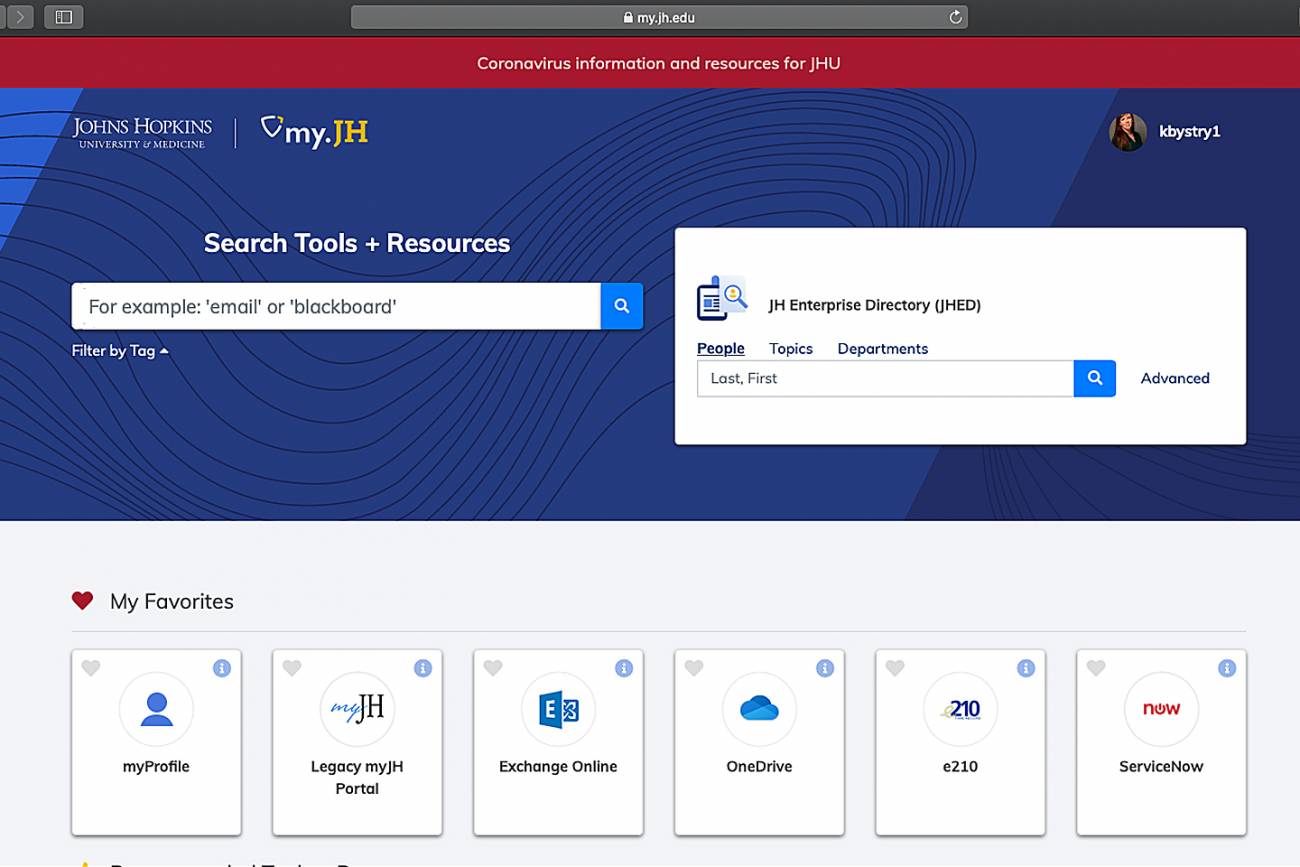Open the myProfile app icon
Viewport: 1300px width, 867px height.
(156, 709)
